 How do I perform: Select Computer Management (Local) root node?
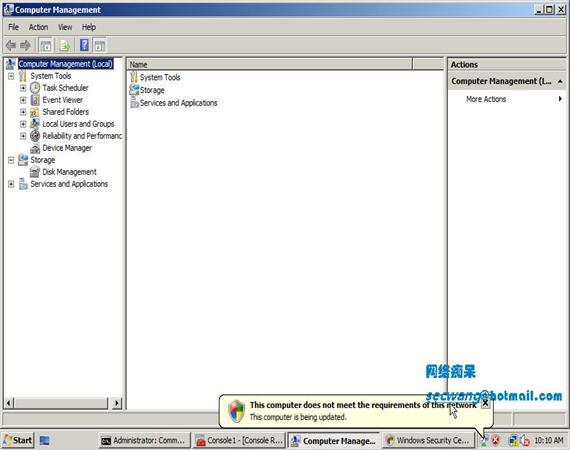coord(65,64)
